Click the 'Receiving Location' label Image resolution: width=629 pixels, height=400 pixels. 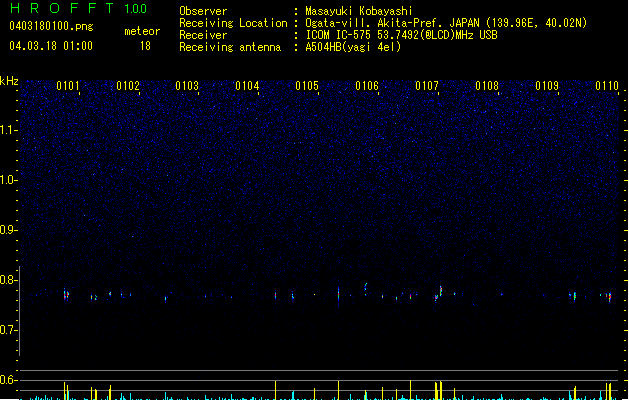[x=233, y=23]
